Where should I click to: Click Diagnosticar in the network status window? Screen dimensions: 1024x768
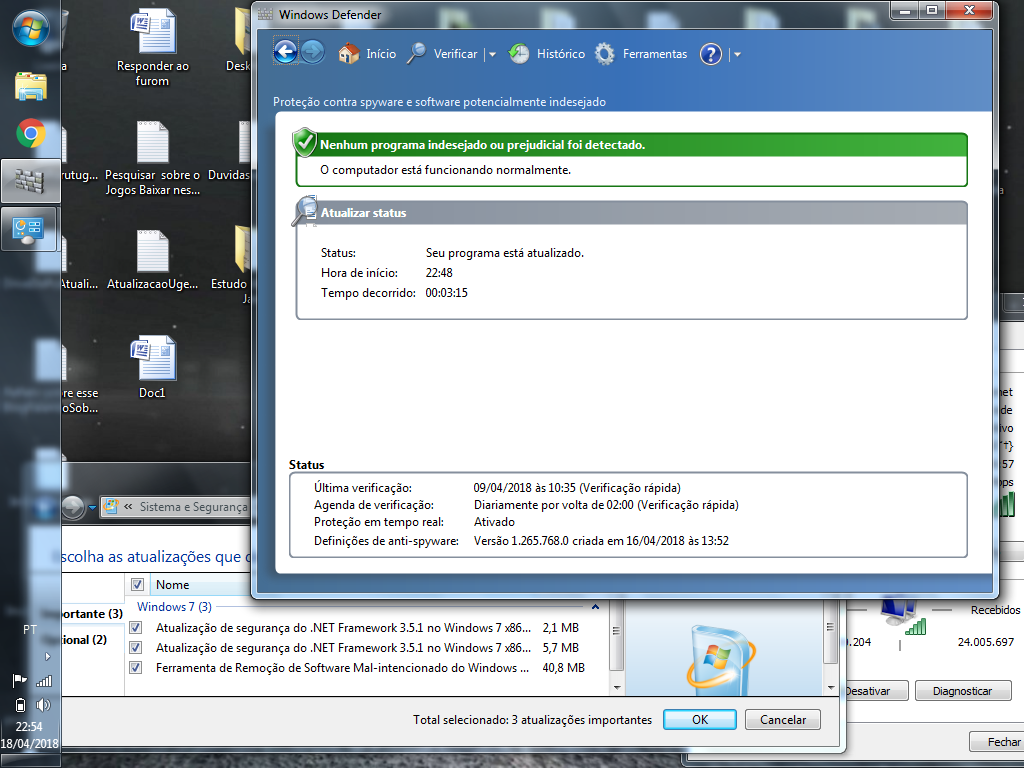(x=963, y=691)
